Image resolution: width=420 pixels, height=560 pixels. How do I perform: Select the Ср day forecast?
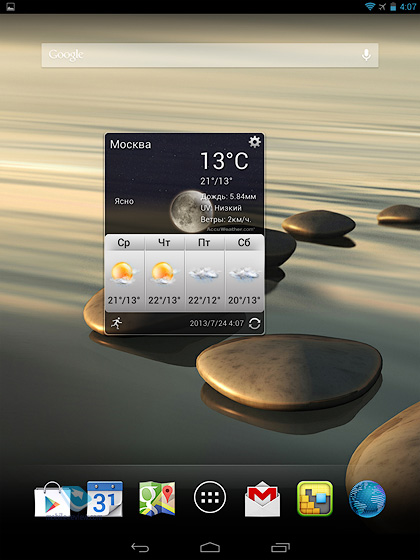pyautogui.click(x=124, y=273)
